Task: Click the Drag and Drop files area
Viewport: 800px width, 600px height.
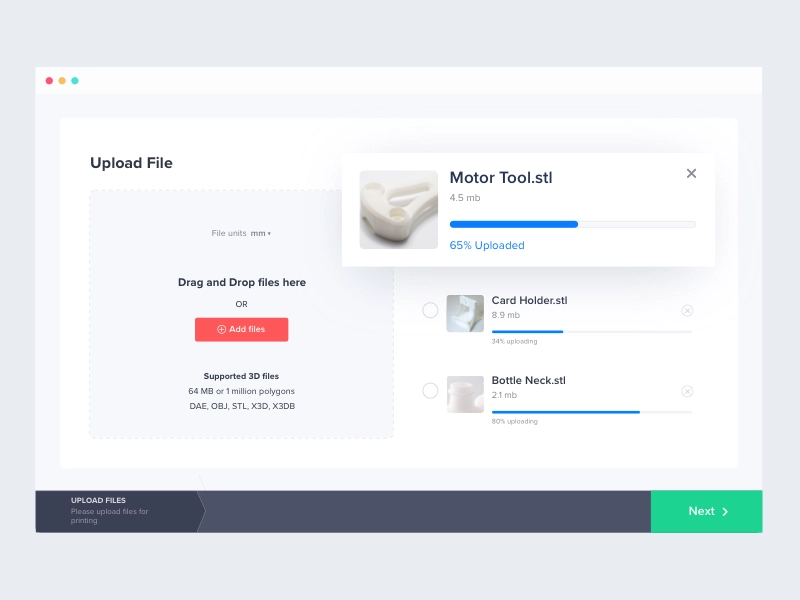Action: (x=241, y=283)
